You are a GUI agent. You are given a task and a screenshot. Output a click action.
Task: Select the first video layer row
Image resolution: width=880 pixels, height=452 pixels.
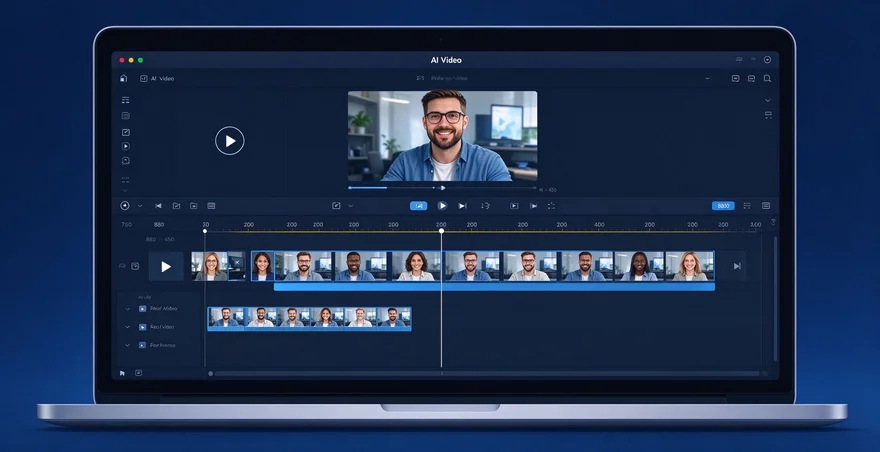pyautogui.click(x=160, y=309)
